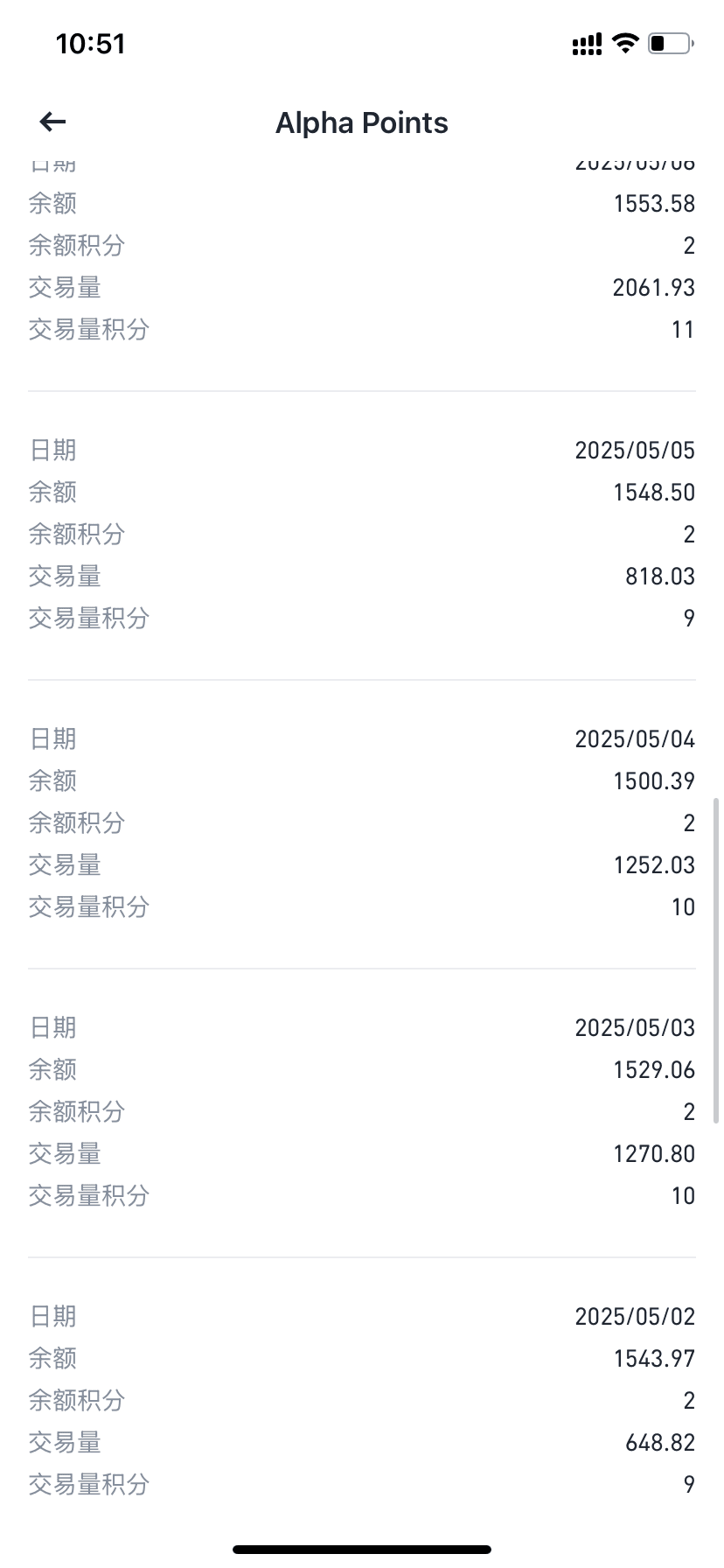Tap balance value 1543.97
724x1568 pixels.
click(653, 1358)
